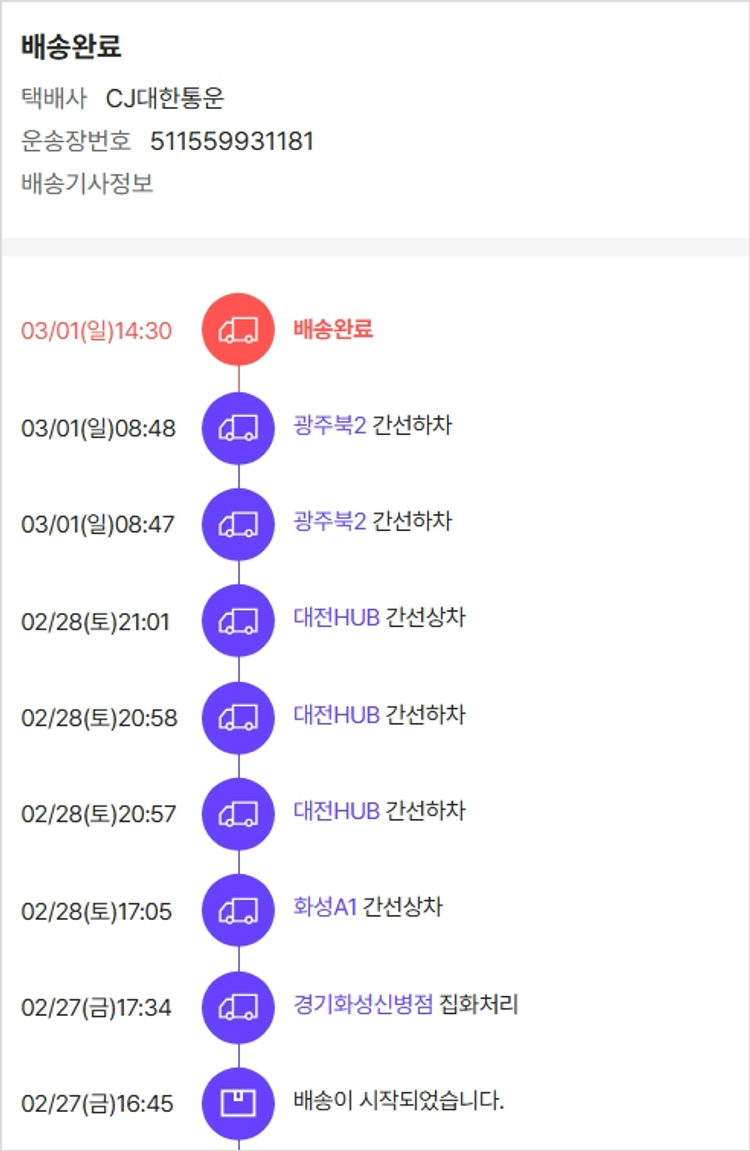The height and width of the screenshot is (1151, 750).
Task: Click truck icon at 03/01 08:47
Action: coord(238,524)
